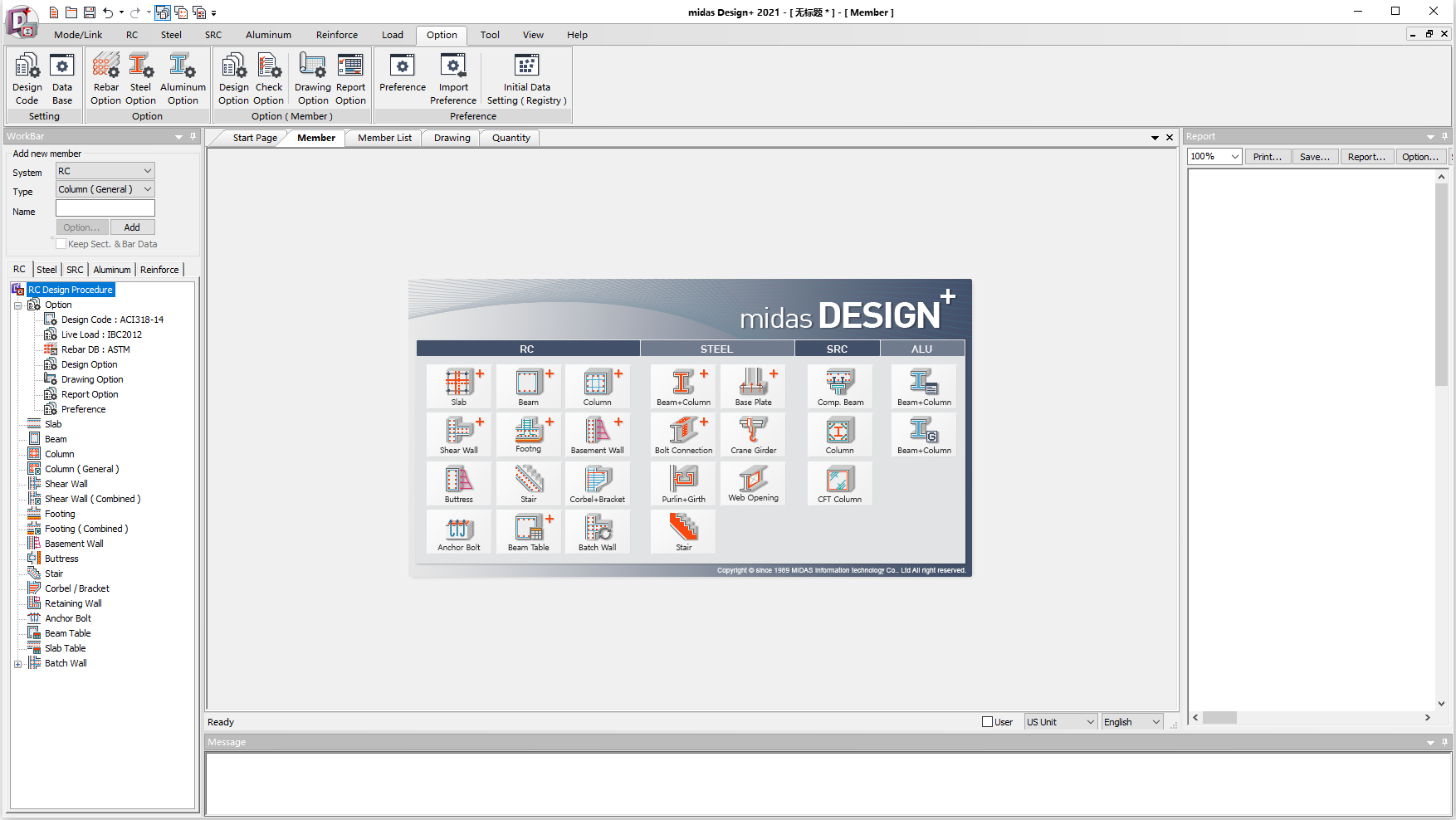This screenshot has width=1456, height=820.
Task: Launch RC Shear Wall module
Action: click(459, 435)
